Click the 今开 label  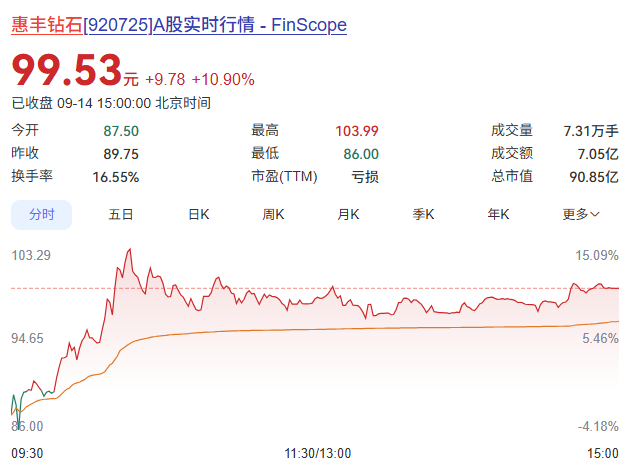coord(25,130)
